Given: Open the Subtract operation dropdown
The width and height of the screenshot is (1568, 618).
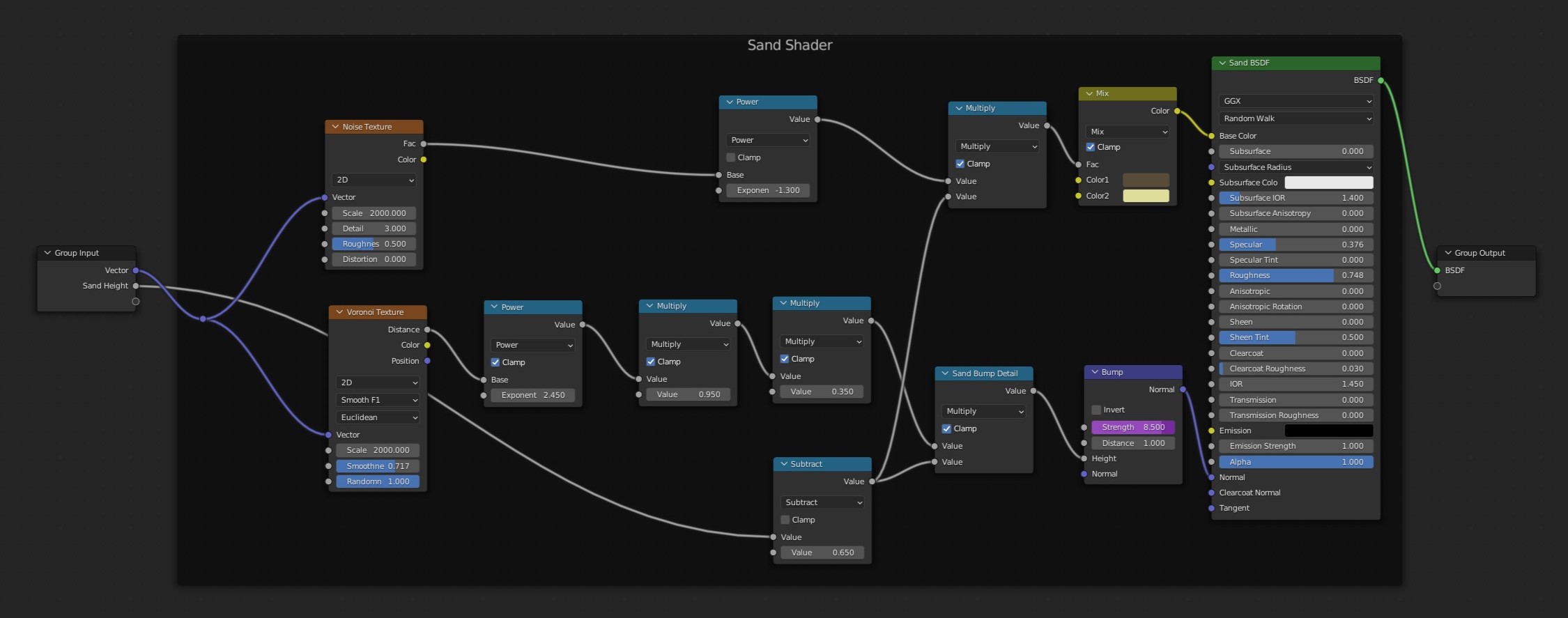Looking at the screenshot, I should click(x=822, y=502).
